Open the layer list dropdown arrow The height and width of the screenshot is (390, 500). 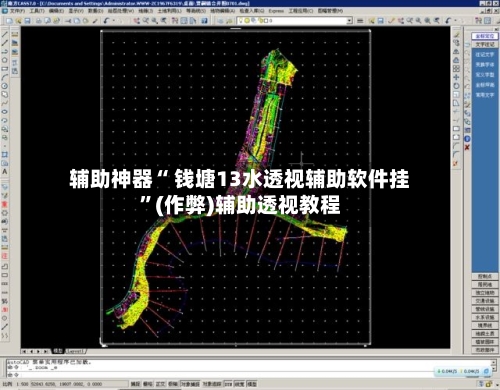pos(349,21)
